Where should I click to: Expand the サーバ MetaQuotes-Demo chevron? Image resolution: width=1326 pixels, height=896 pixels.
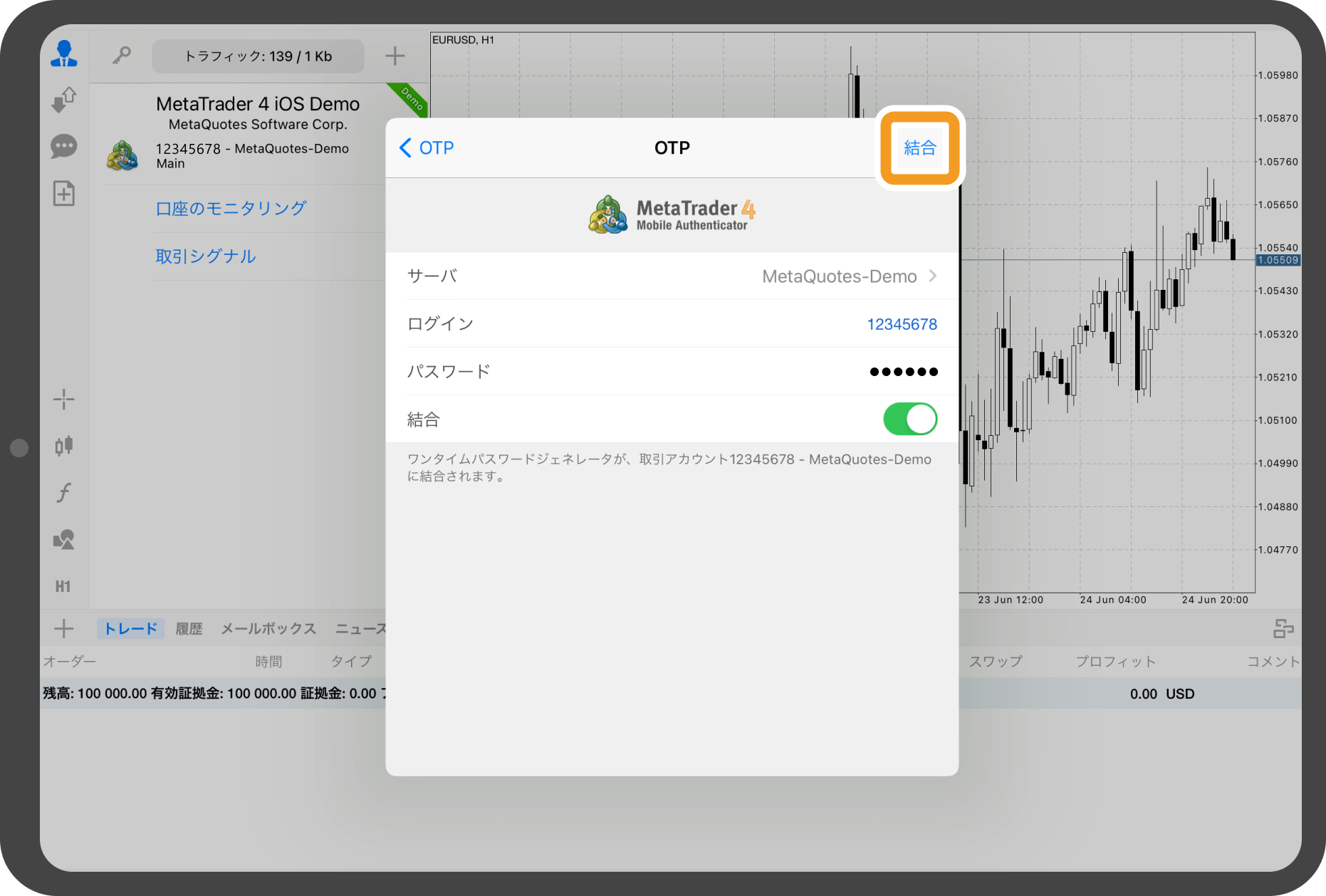coord(933,276)
